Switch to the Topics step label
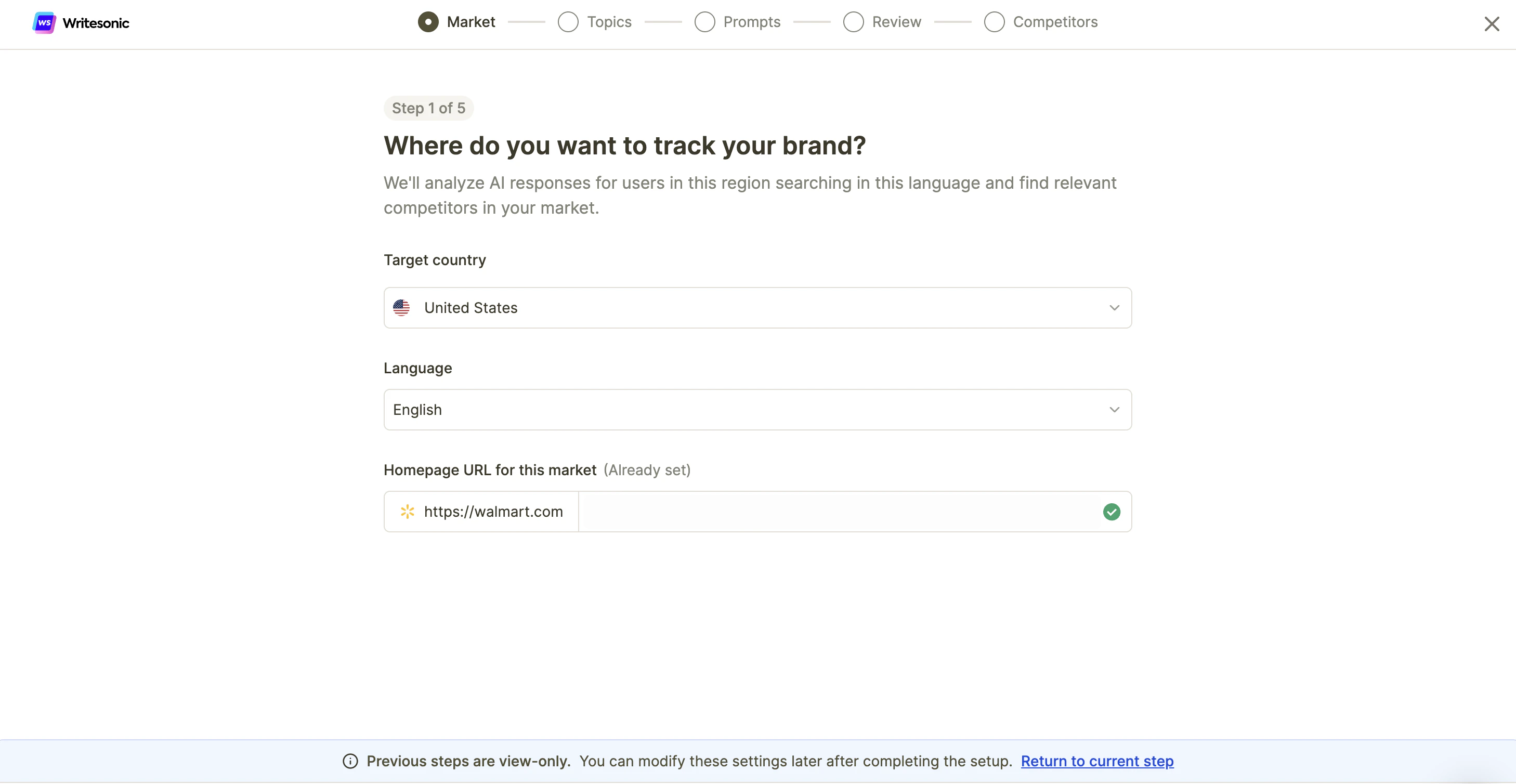The height and width of the screenshot is (784, 1516). pos(609,22)
